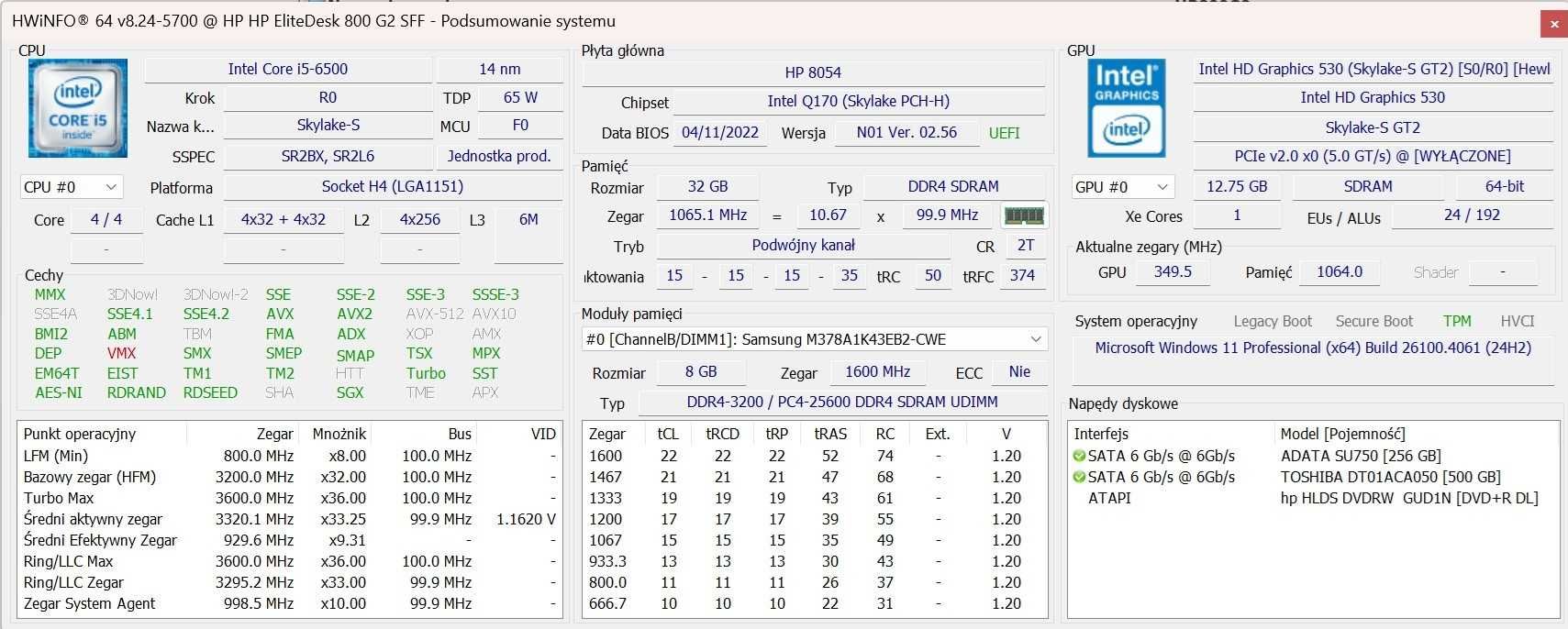Click the 12.75 GB GPU memory value
Viewport: 1568px width, 629px height.
pyautogui.click(x=1237, y=187)
